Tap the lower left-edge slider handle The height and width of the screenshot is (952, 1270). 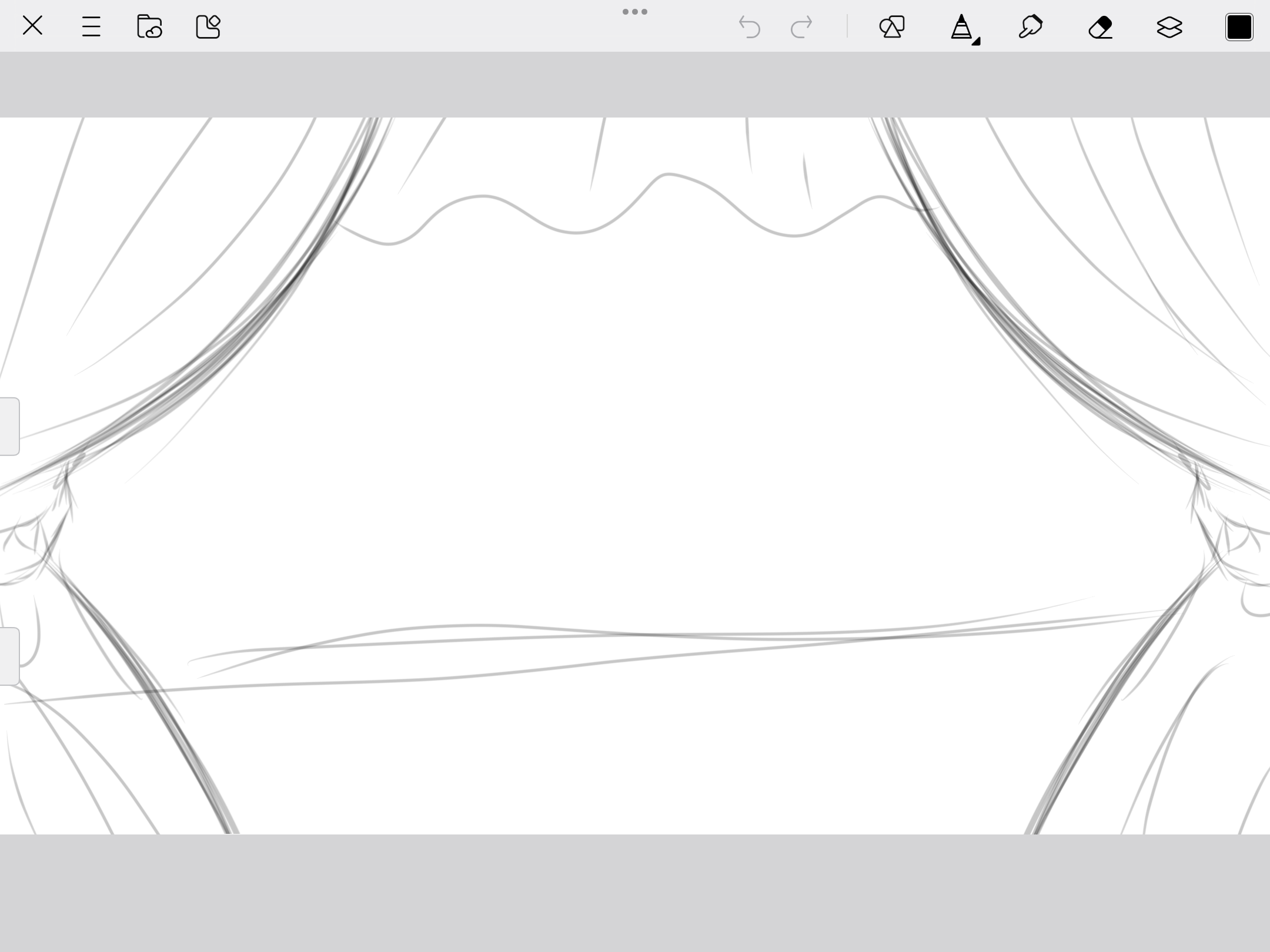[9, 656]
